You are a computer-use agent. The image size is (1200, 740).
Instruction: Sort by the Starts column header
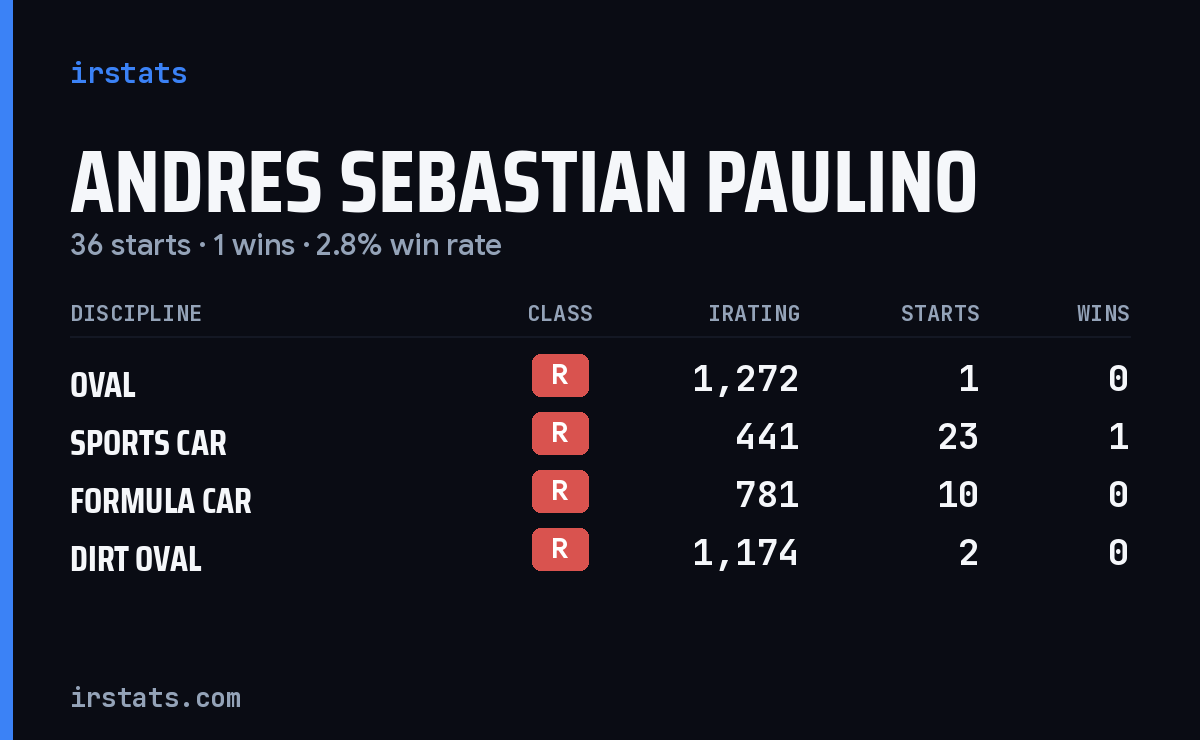(x=940, y=313)
